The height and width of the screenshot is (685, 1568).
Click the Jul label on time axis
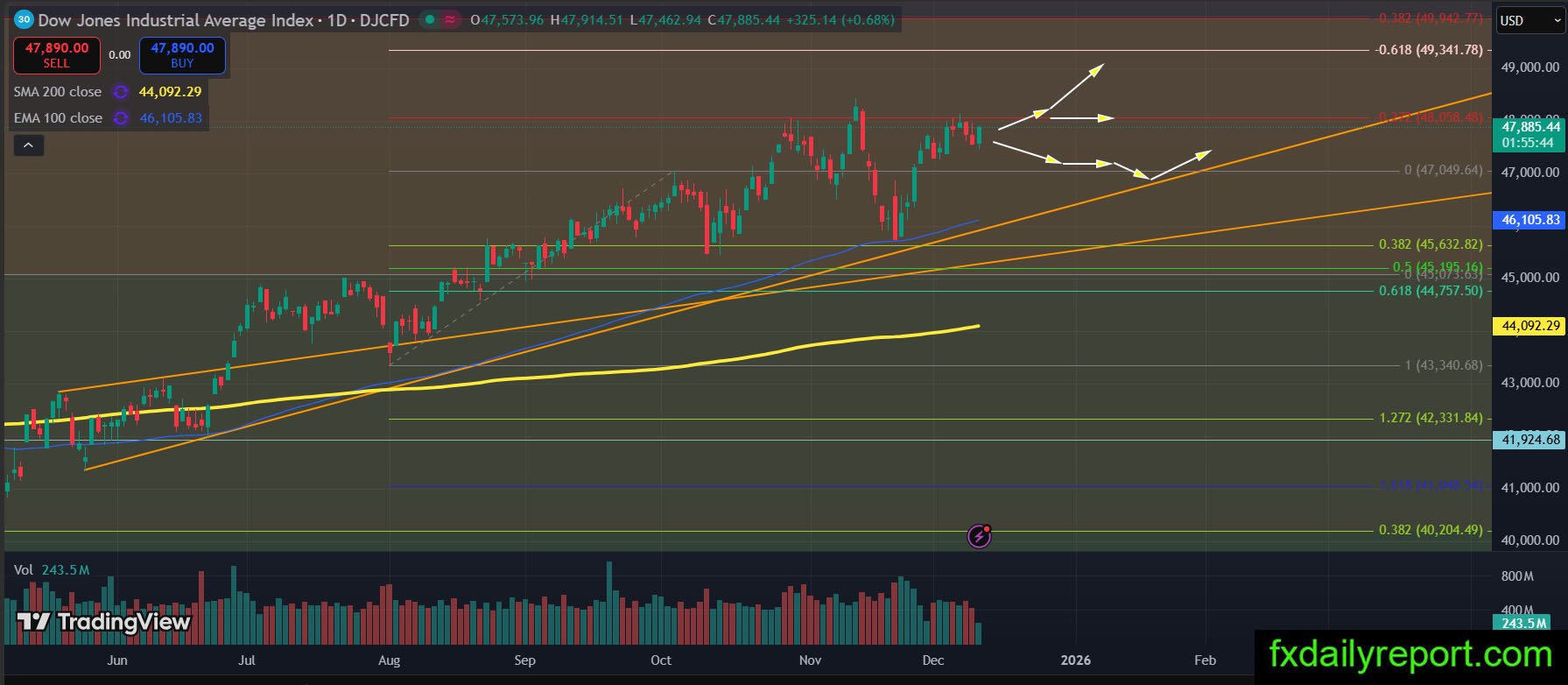coord(247,660)
